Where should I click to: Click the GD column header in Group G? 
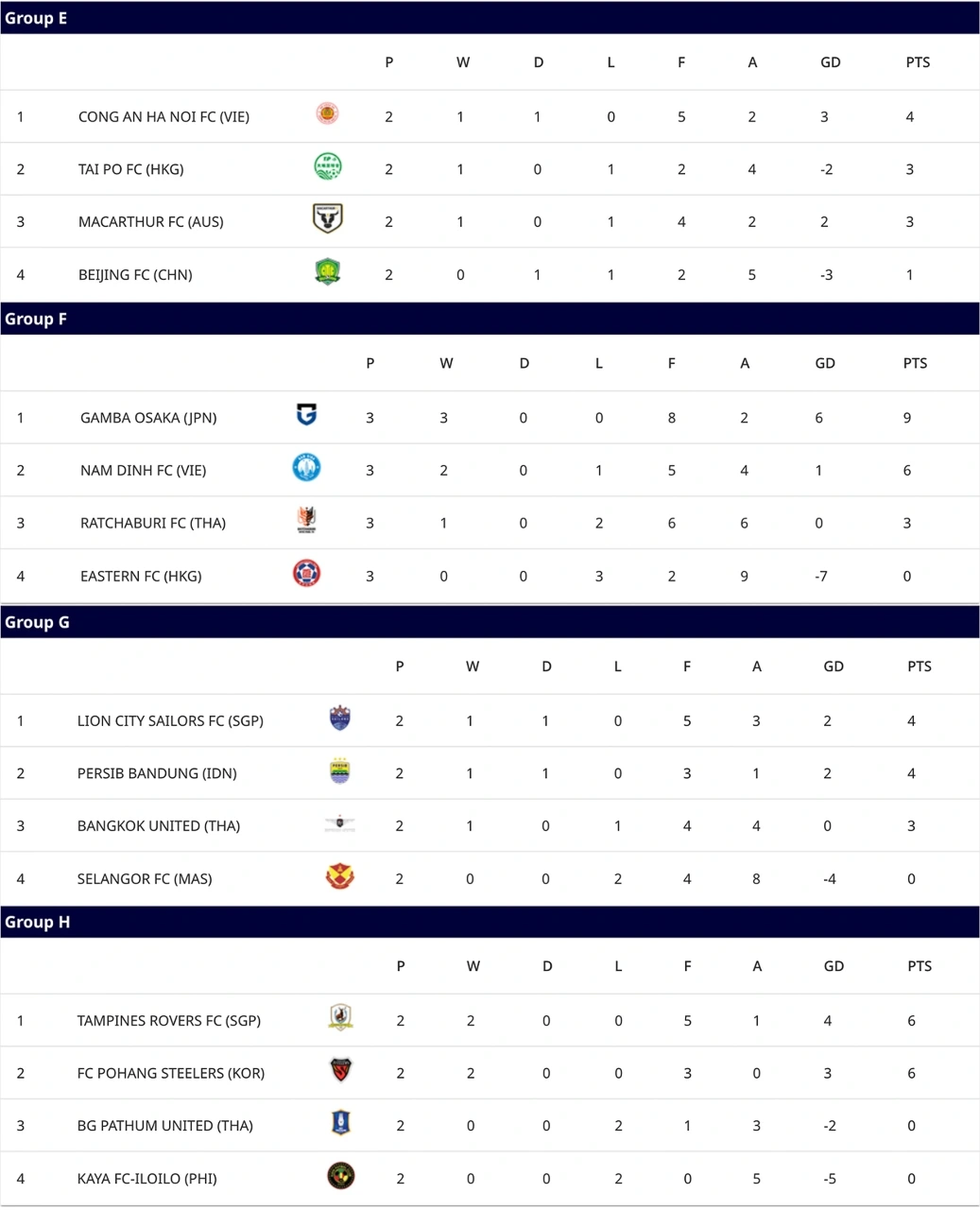[x=833, y=666]
